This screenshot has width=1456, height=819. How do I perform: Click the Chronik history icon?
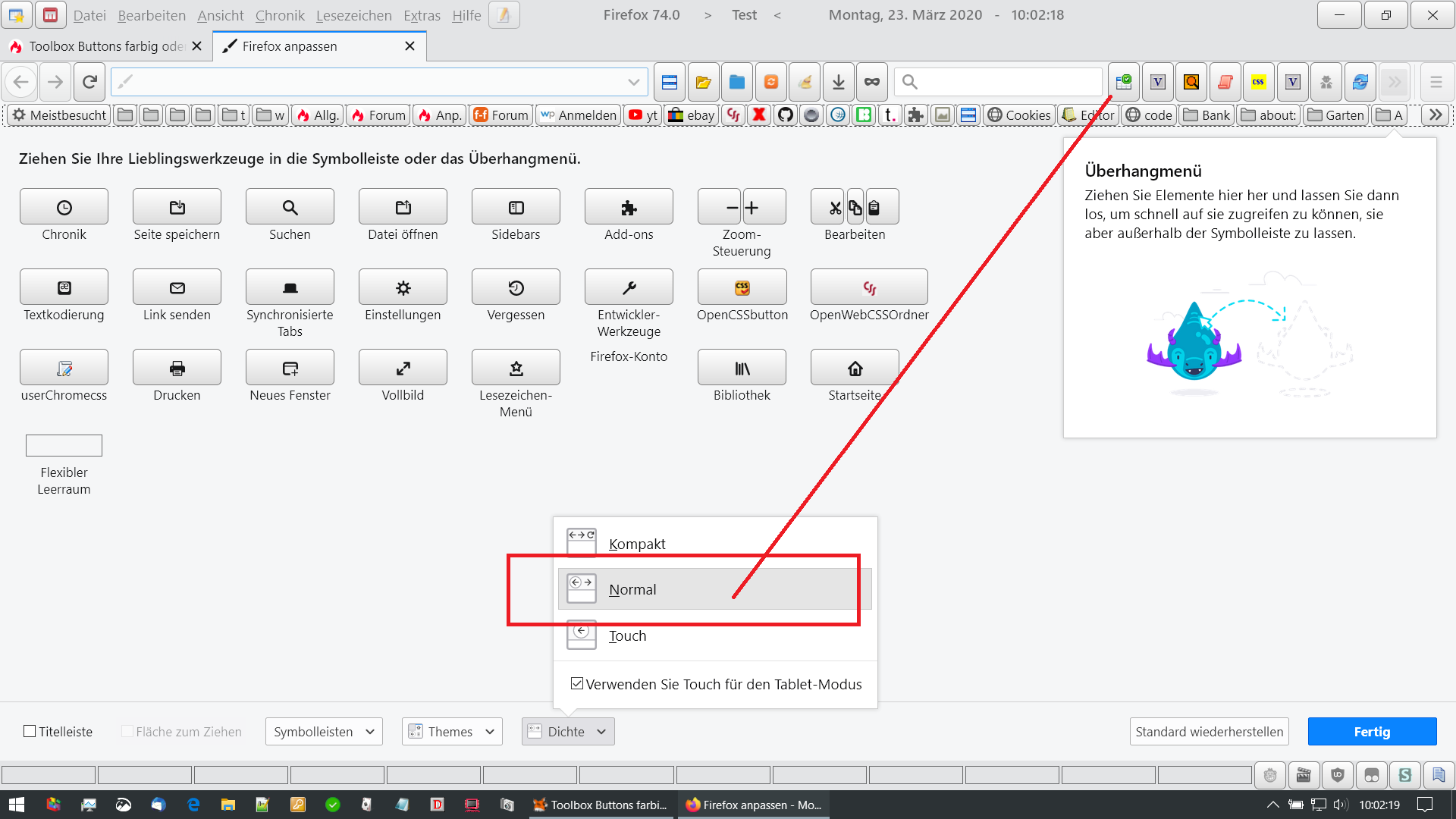click(x=64, y=207)
